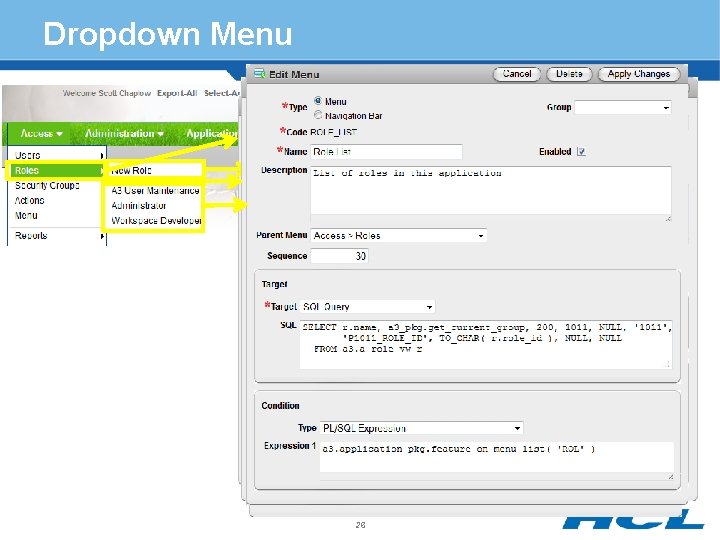Screen dimensions: 720x540
Task: Expand the Administration menu in the navigation bar
Action: tap(124, 134)
